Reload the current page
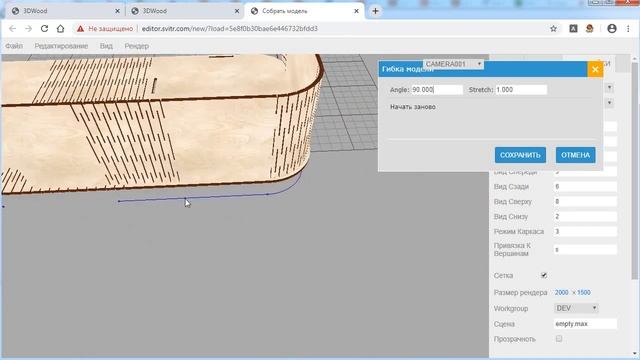Image resolution: width=640 pixels, height=360 pixels. [44, 29]
